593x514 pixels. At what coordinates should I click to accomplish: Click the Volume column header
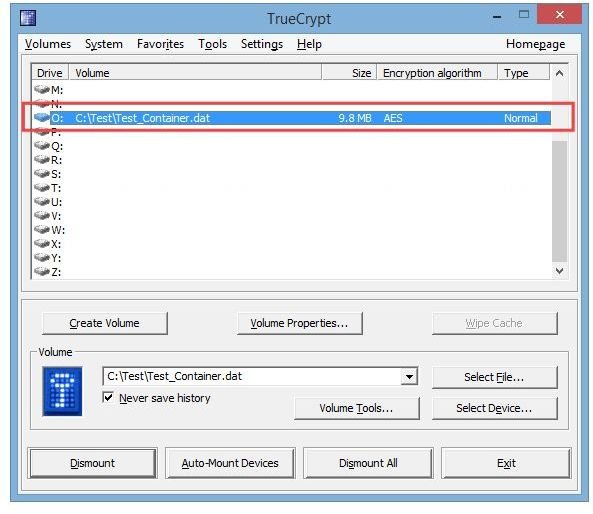195,73
